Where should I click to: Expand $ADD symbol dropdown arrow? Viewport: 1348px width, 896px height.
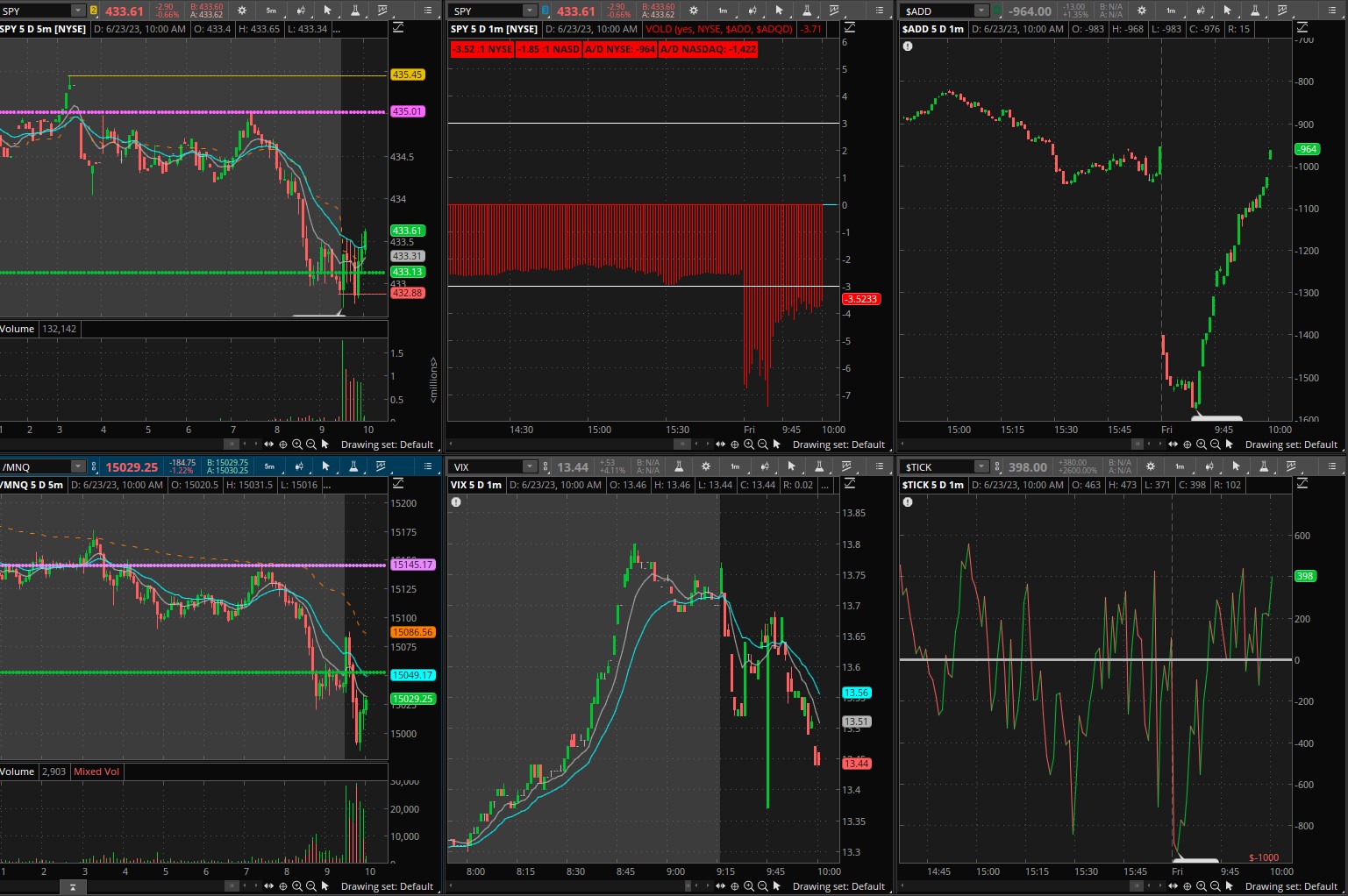pyautogui.click(x=982, y=11)
